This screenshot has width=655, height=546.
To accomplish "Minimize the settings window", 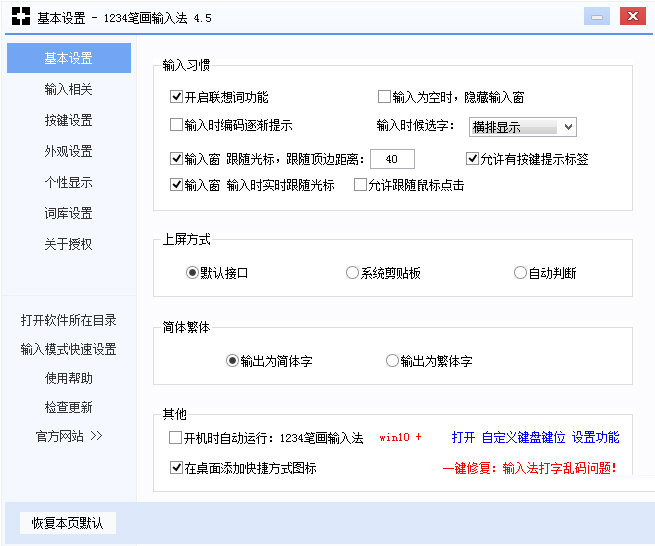I will tap(597, 17).
